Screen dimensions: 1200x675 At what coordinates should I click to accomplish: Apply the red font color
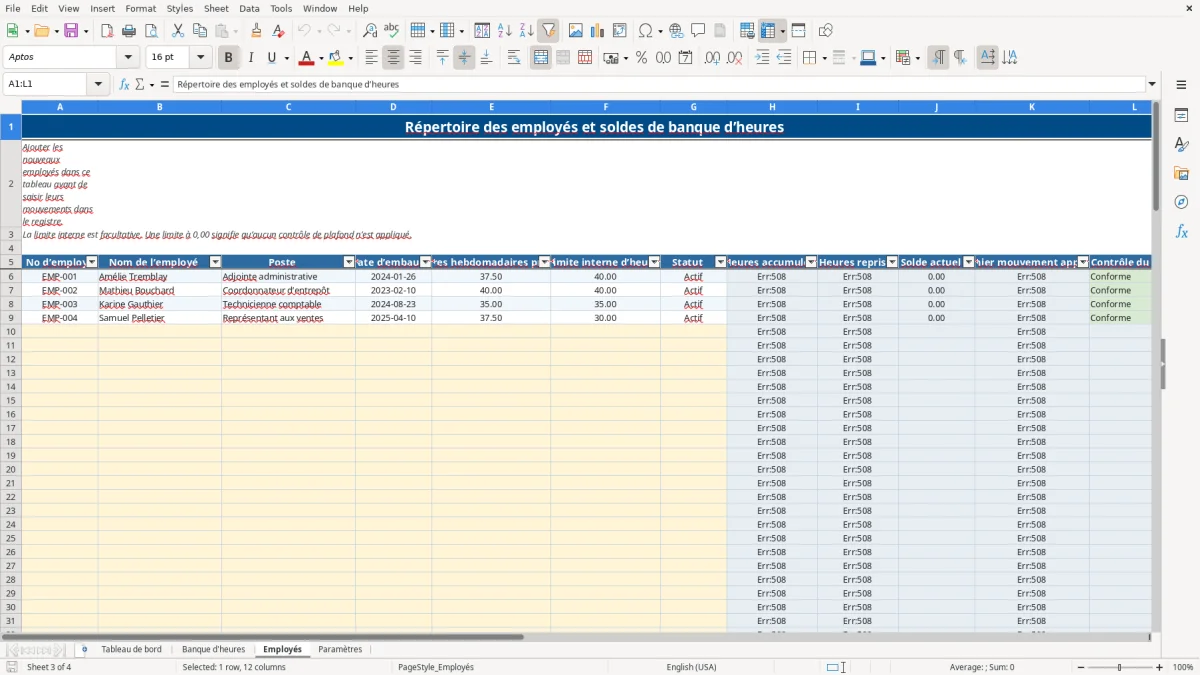pos(307,58)
